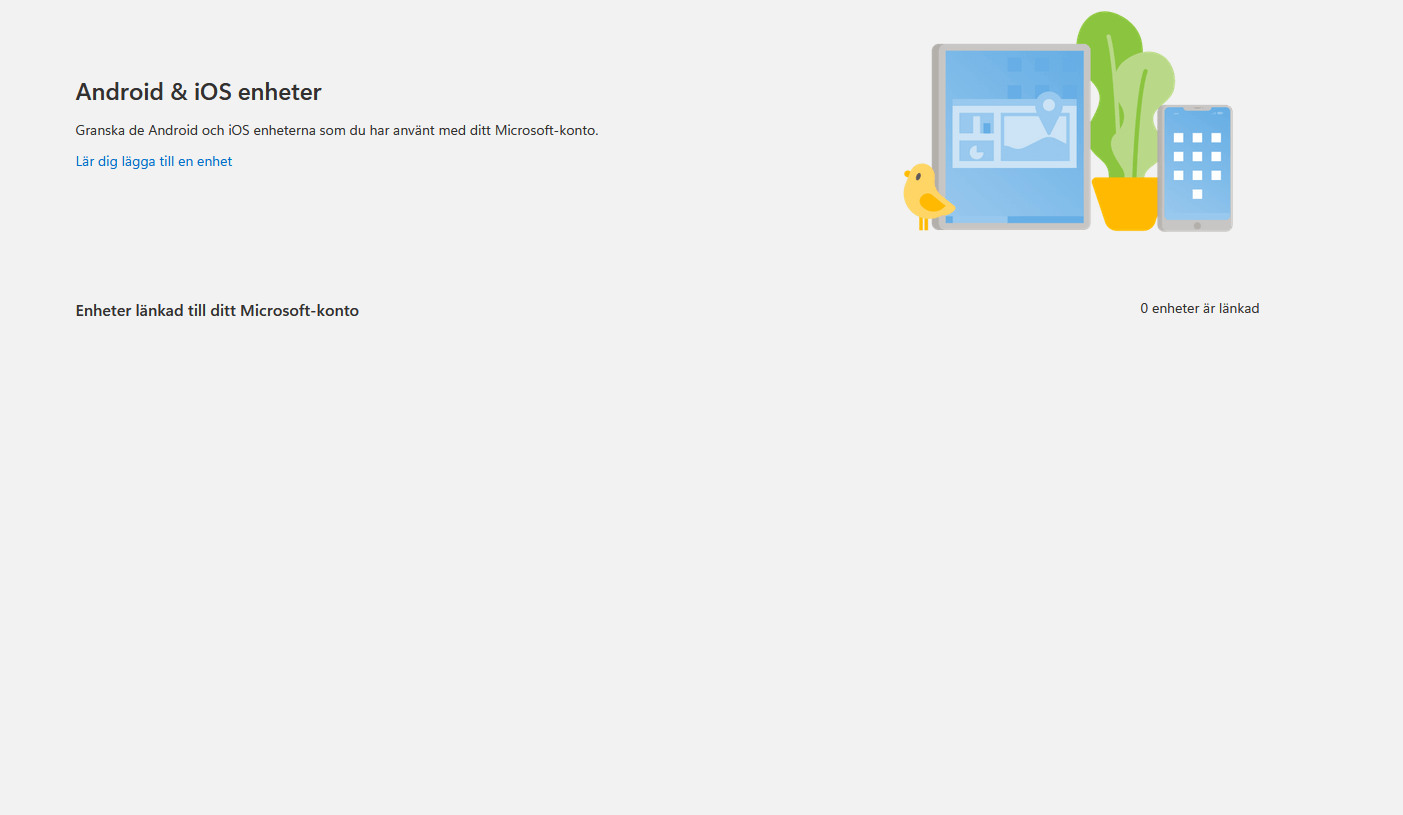Open the "Lär dig lägga till en enhet" link
Screen dimensions: 1403x815
(154, 161)
